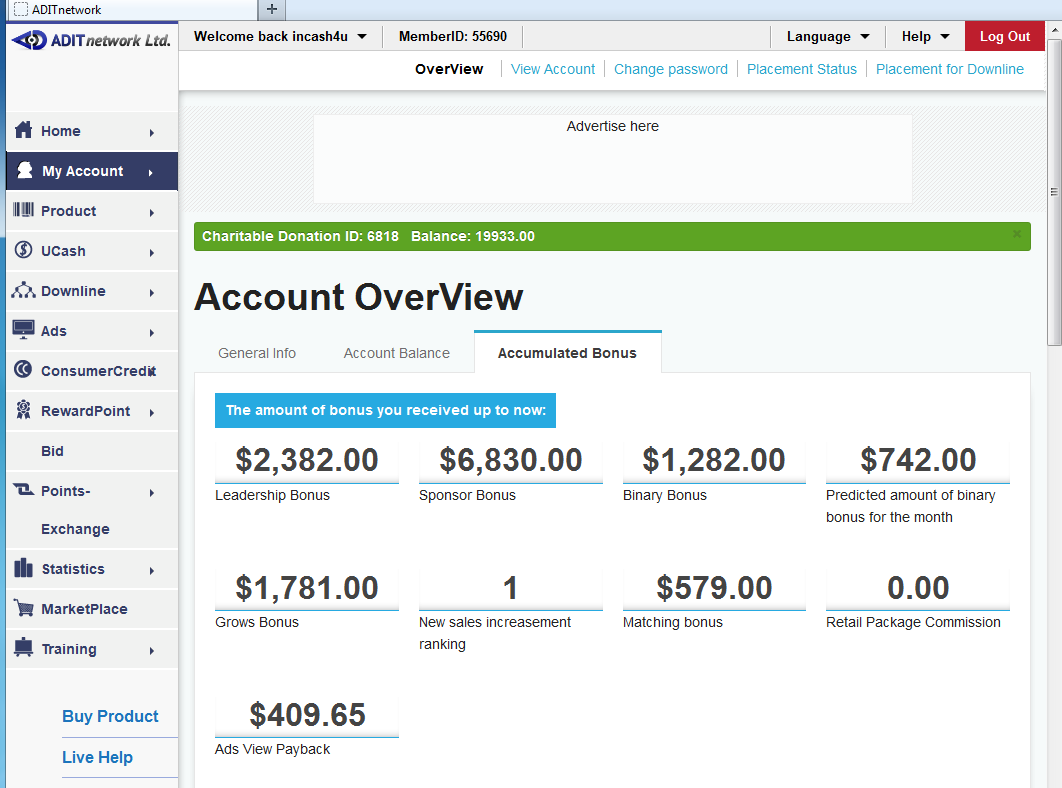This screenshot has width=1062, height=788.
Task: Click the Advertise here banner area
Action: click(x=612, y=159)
